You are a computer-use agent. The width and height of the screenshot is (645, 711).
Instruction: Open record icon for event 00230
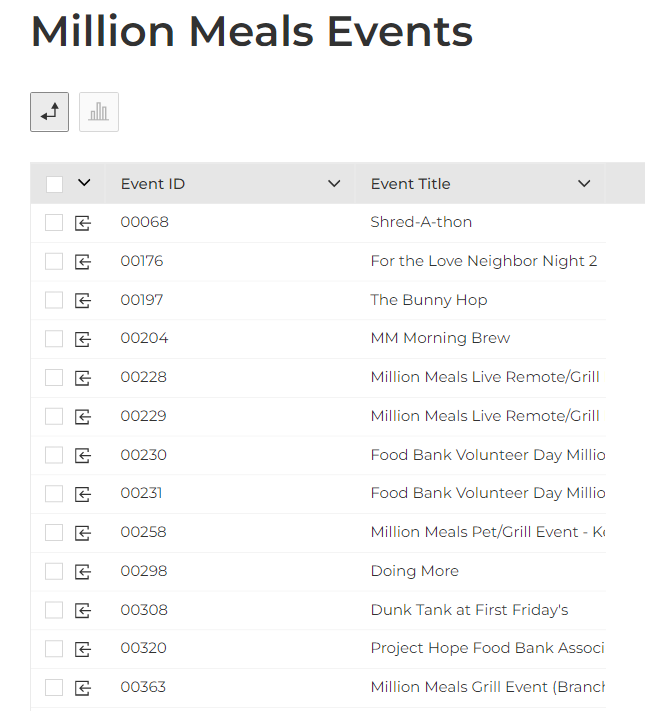83,455
